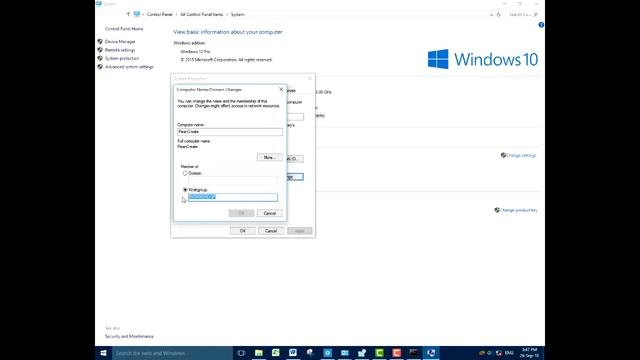640x360 pixels.
Task: Click OK in the System Properties window
Action: tap(242, 231)
